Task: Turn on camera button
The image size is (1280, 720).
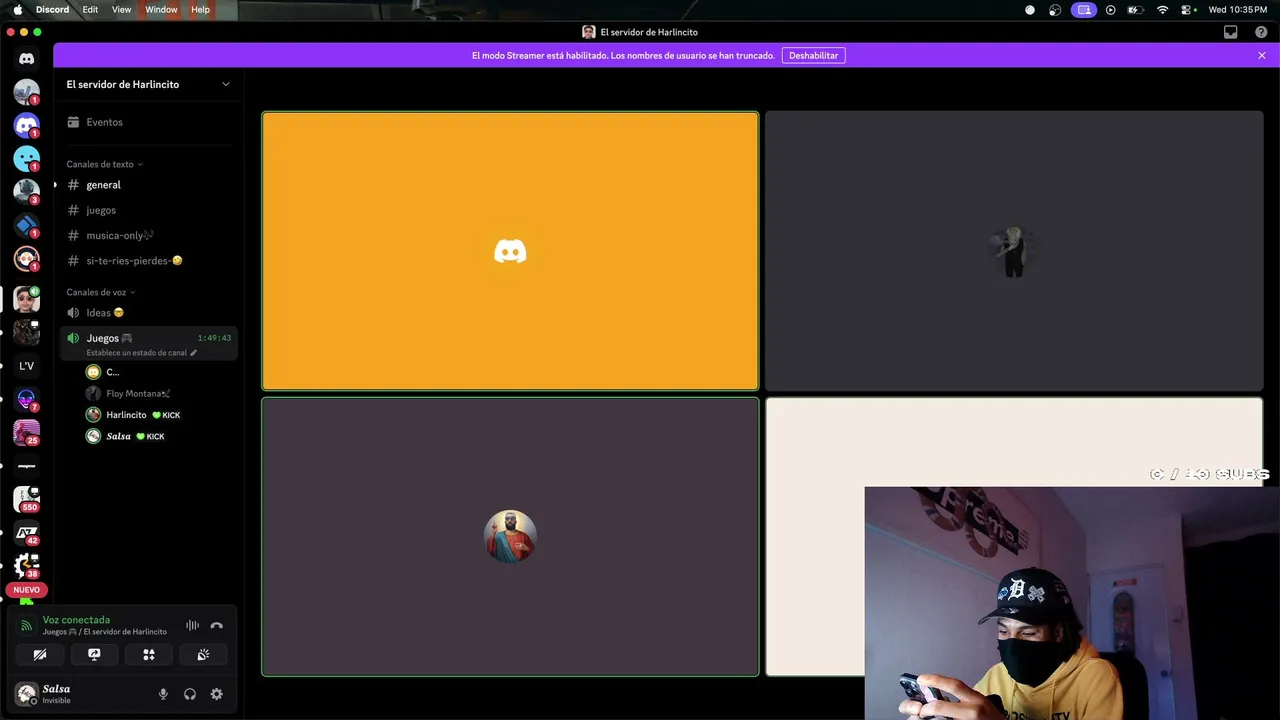Action: (x=40, y=655)
